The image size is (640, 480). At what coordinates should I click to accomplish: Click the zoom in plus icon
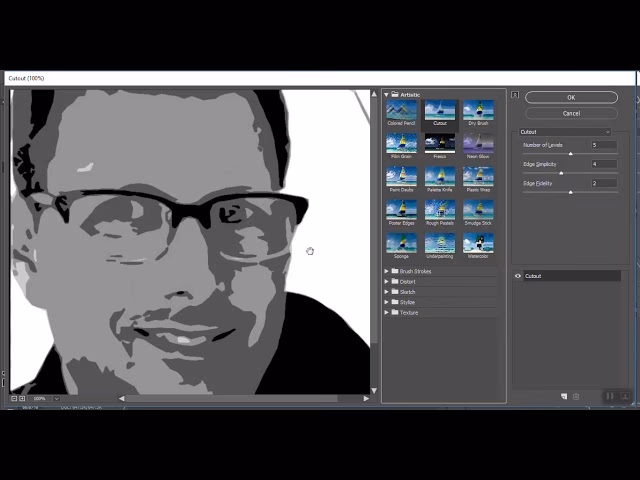pyautogui.click(x=22, y=398)
